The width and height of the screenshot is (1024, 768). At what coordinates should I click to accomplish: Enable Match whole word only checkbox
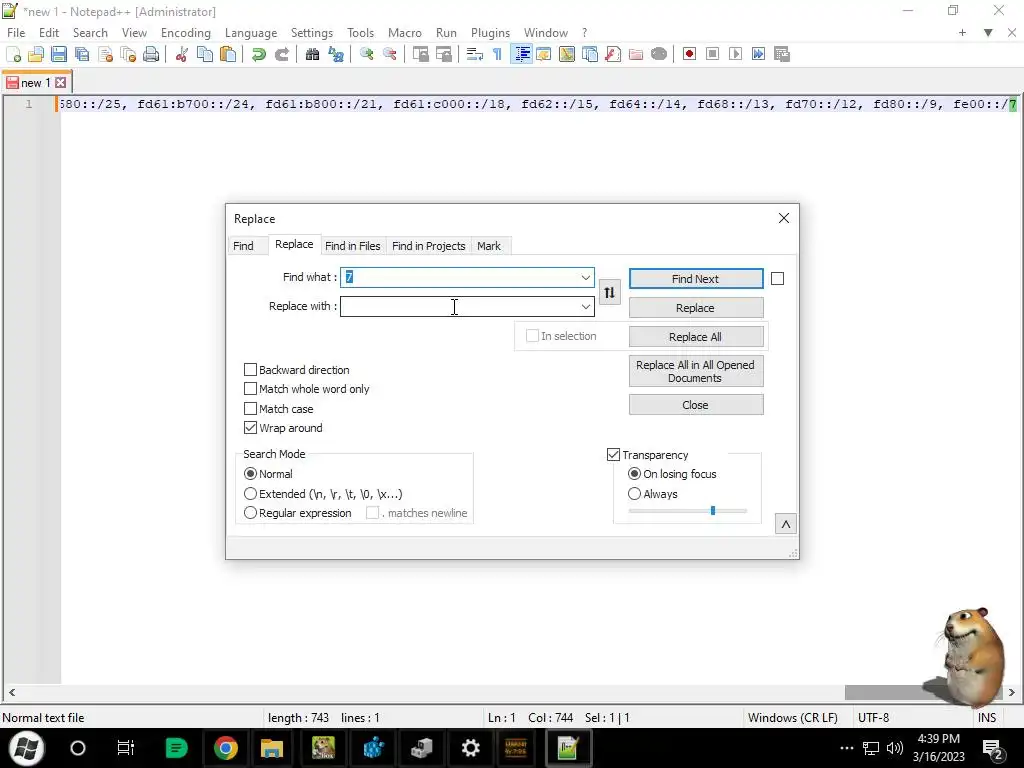tap(250, 389)
